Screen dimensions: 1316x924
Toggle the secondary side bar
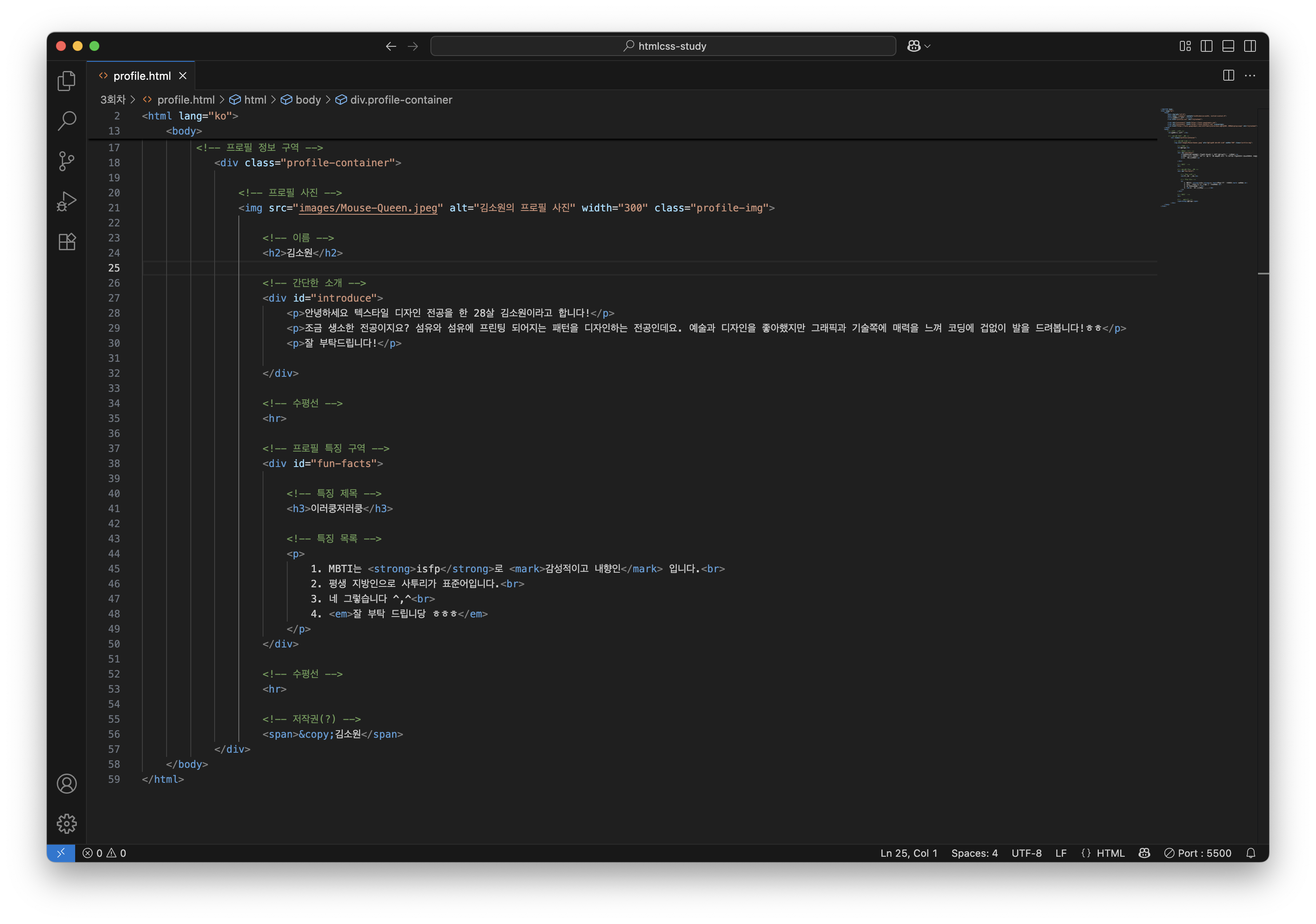pos(1250,46)
